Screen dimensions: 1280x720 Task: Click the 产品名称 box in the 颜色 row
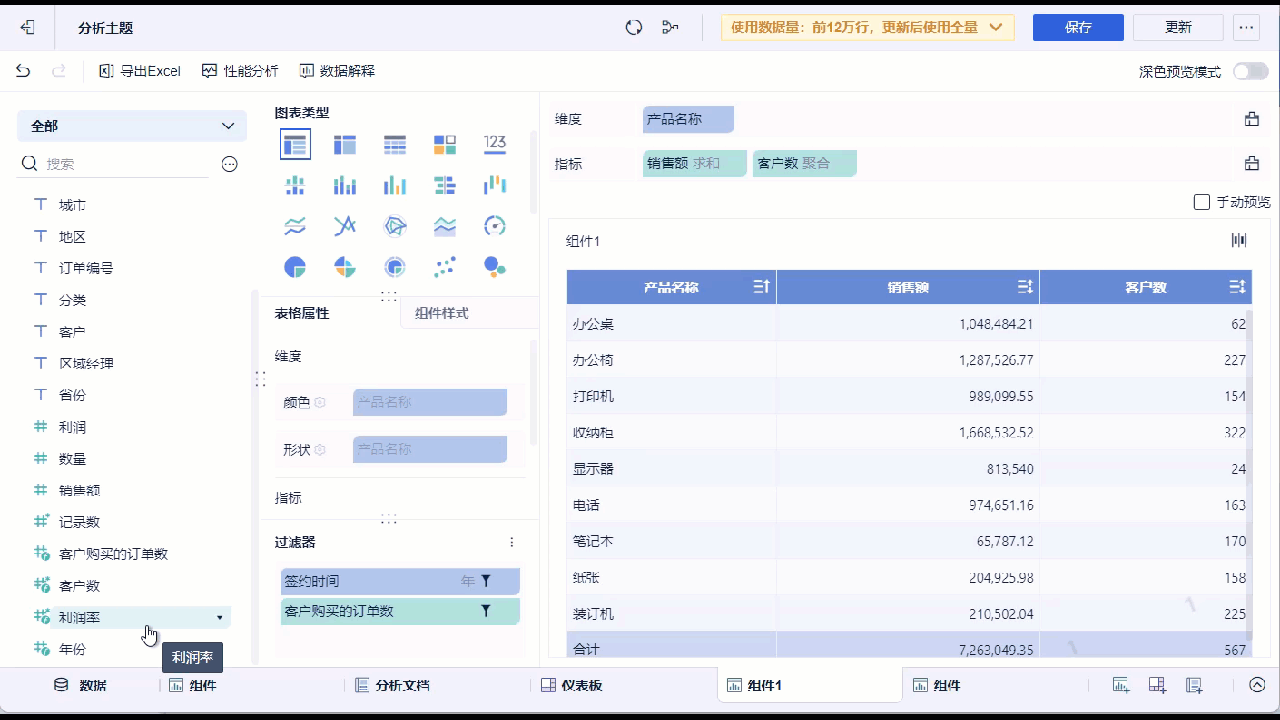[430, 402]
